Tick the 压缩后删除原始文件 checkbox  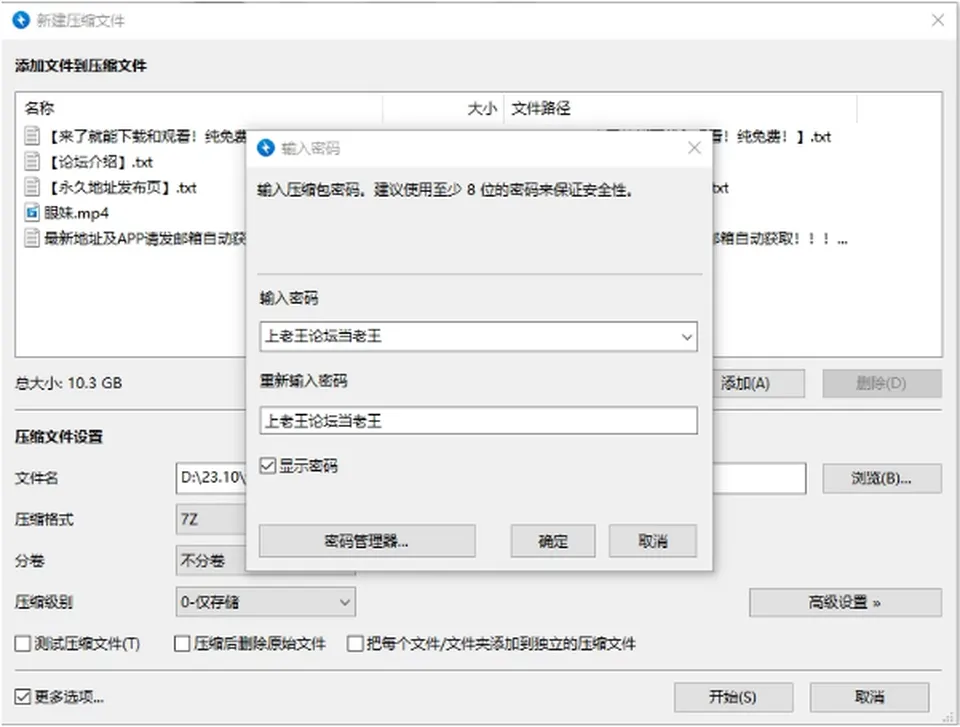pyautogui.click(x=182, y=644)
